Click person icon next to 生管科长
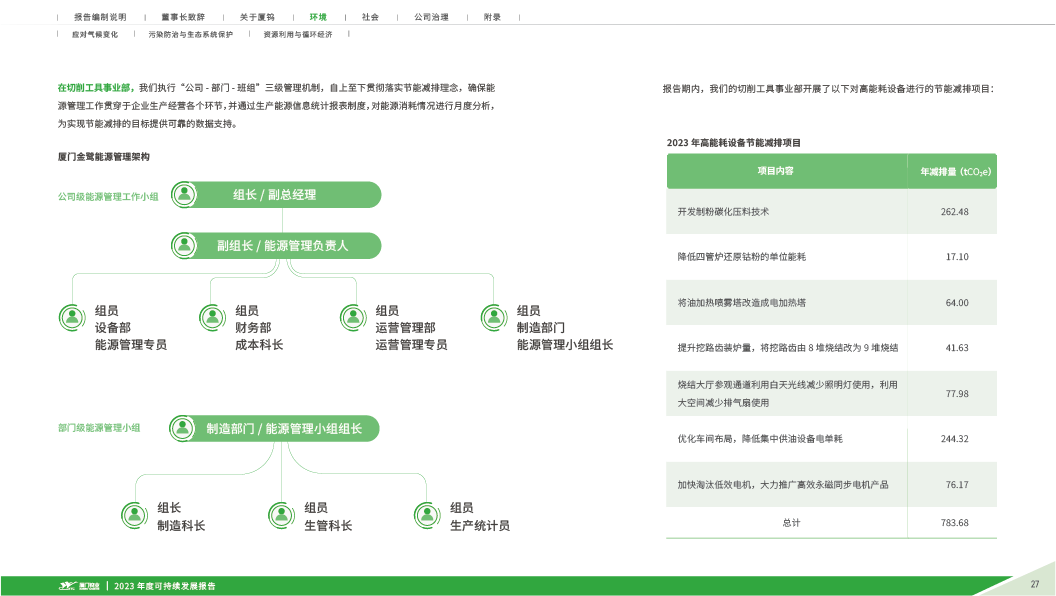 point(281,515)
